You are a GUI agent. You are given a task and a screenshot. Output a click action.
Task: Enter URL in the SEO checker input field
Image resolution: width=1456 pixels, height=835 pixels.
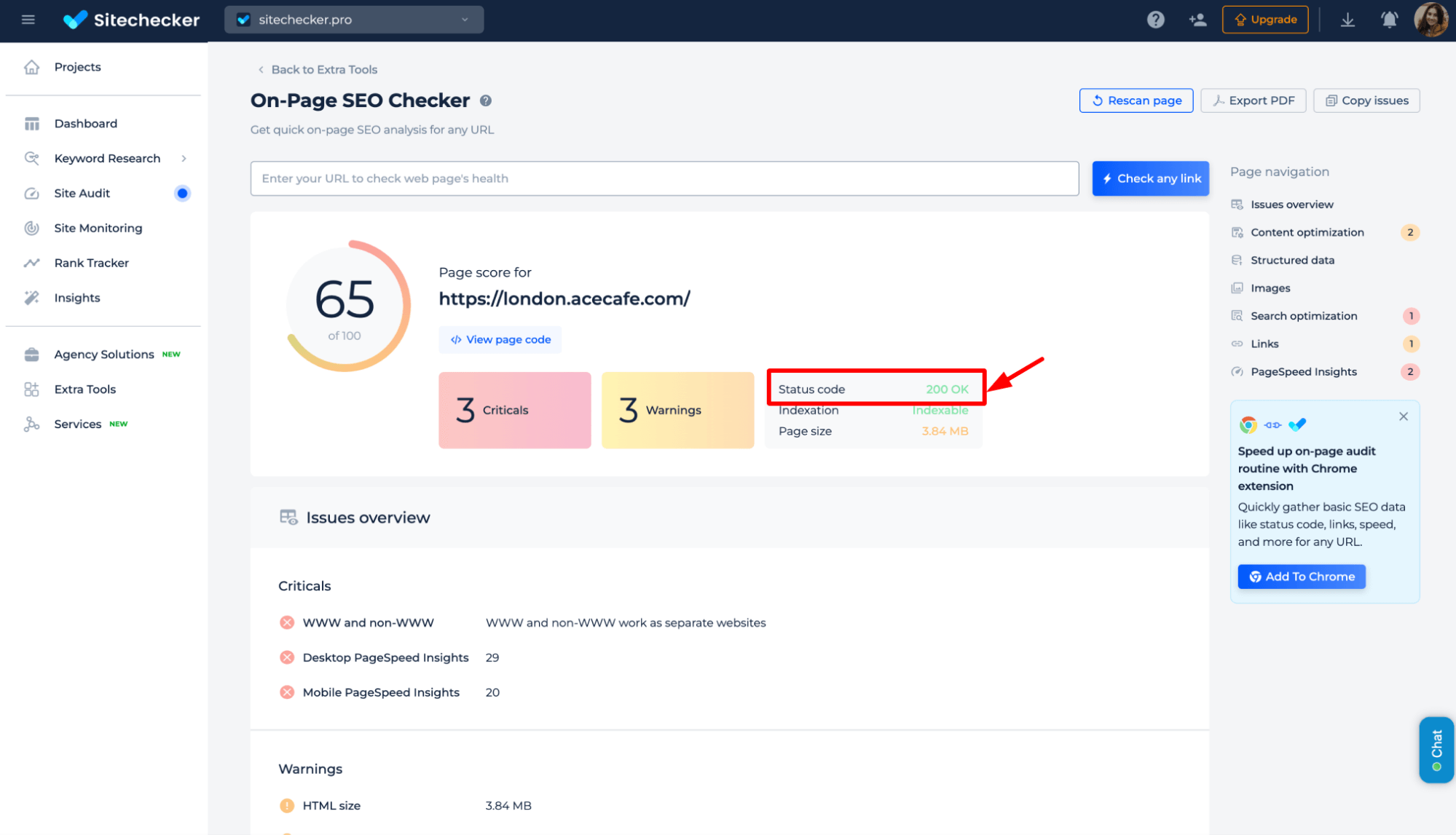(x=664, y=178)
